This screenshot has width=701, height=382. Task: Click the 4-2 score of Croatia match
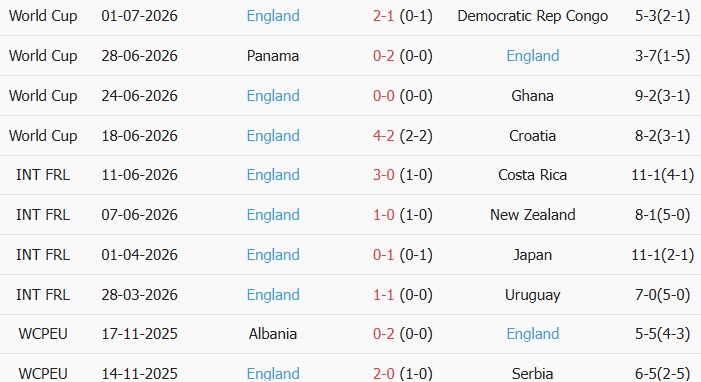tap(383, 136)
